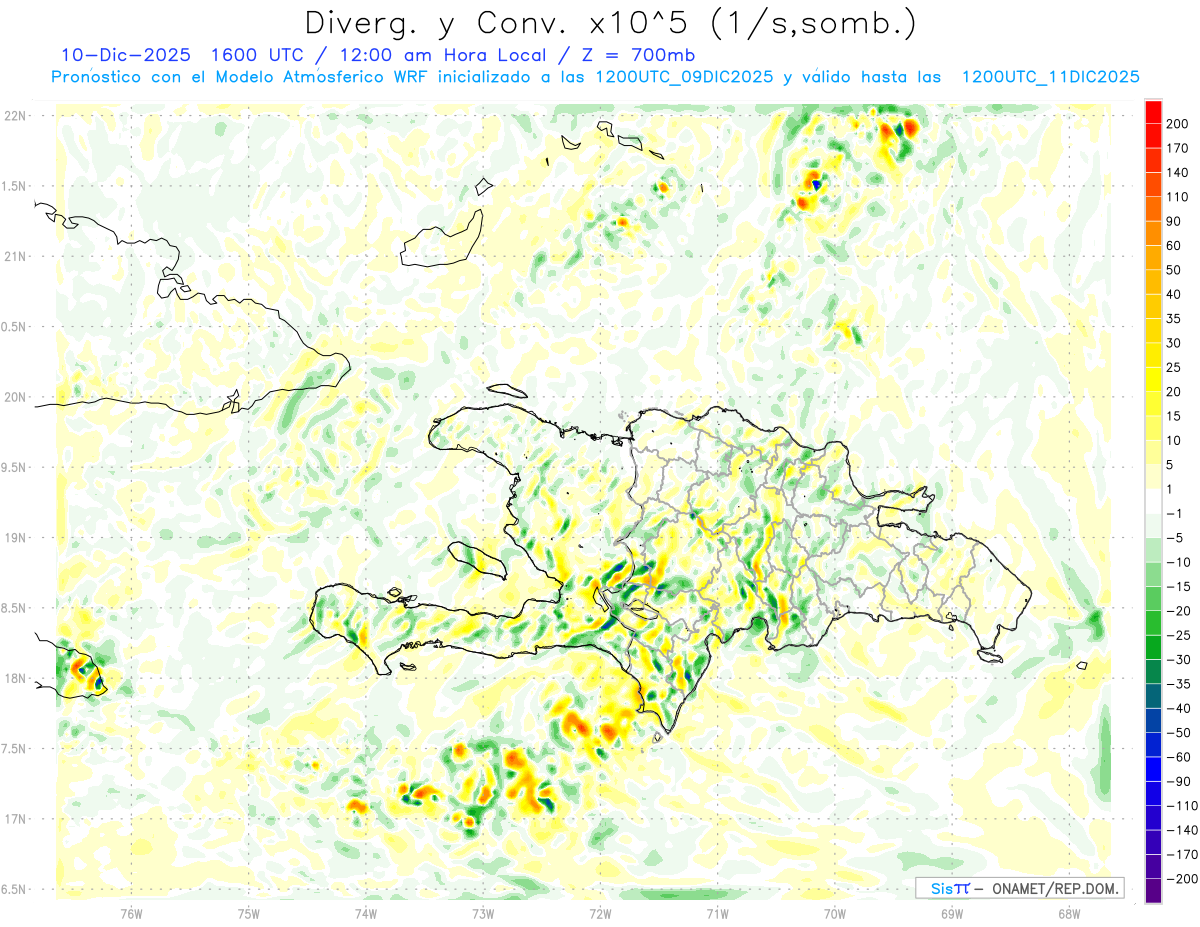The width and height of the screenshot is (1200, 927).
Task: Click the "68W" longitude label
Action: pyautogui.click(x=1068, y=913)
